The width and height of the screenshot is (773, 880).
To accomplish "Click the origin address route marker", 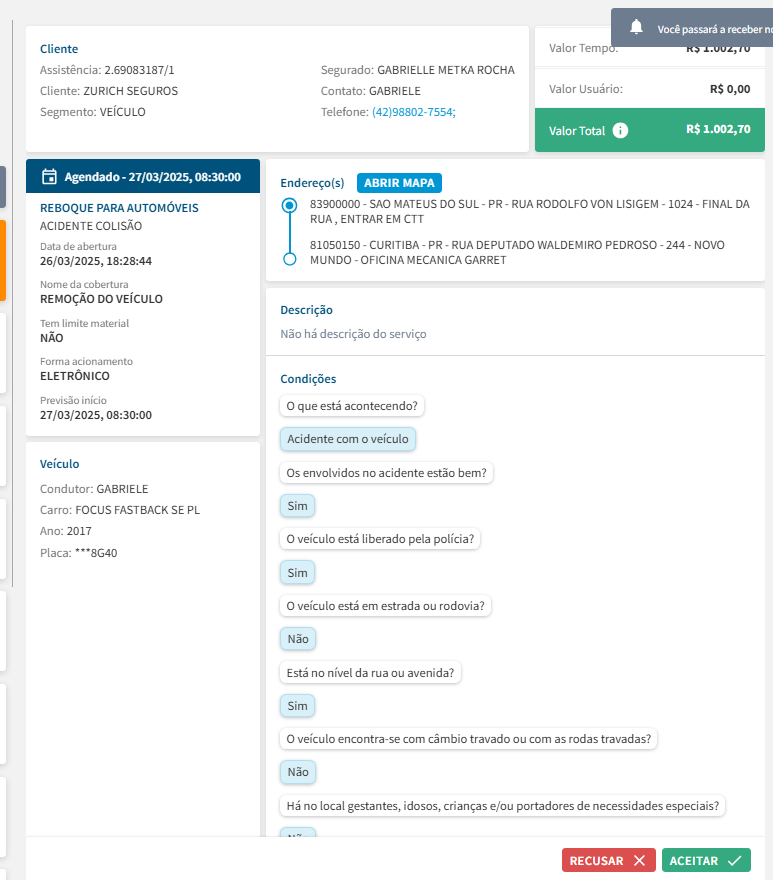I will [290, 205].
